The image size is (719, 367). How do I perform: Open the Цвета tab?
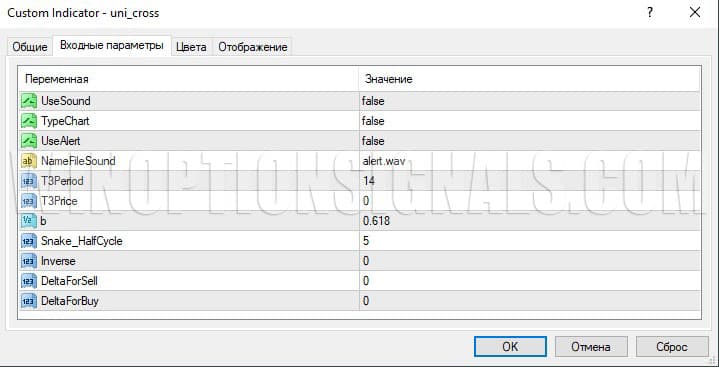[x=191, y=47]
